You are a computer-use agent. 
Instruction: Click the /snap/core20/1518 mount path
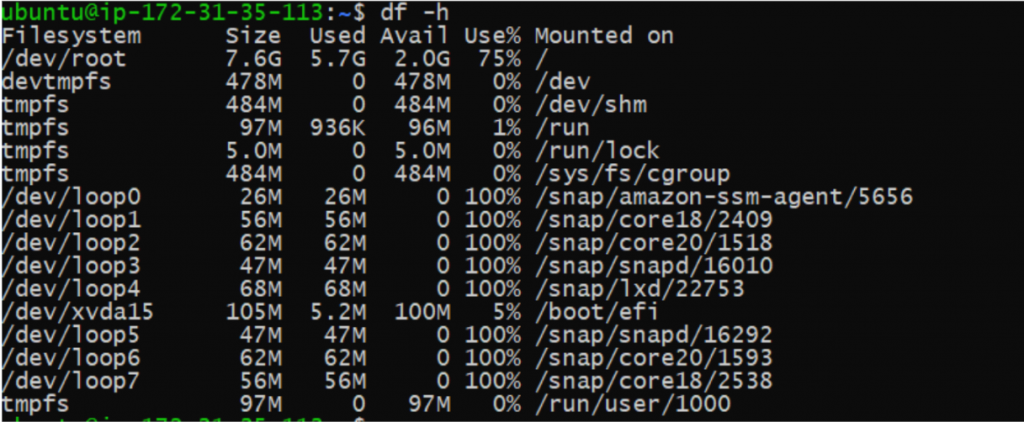tap(654, 243)
